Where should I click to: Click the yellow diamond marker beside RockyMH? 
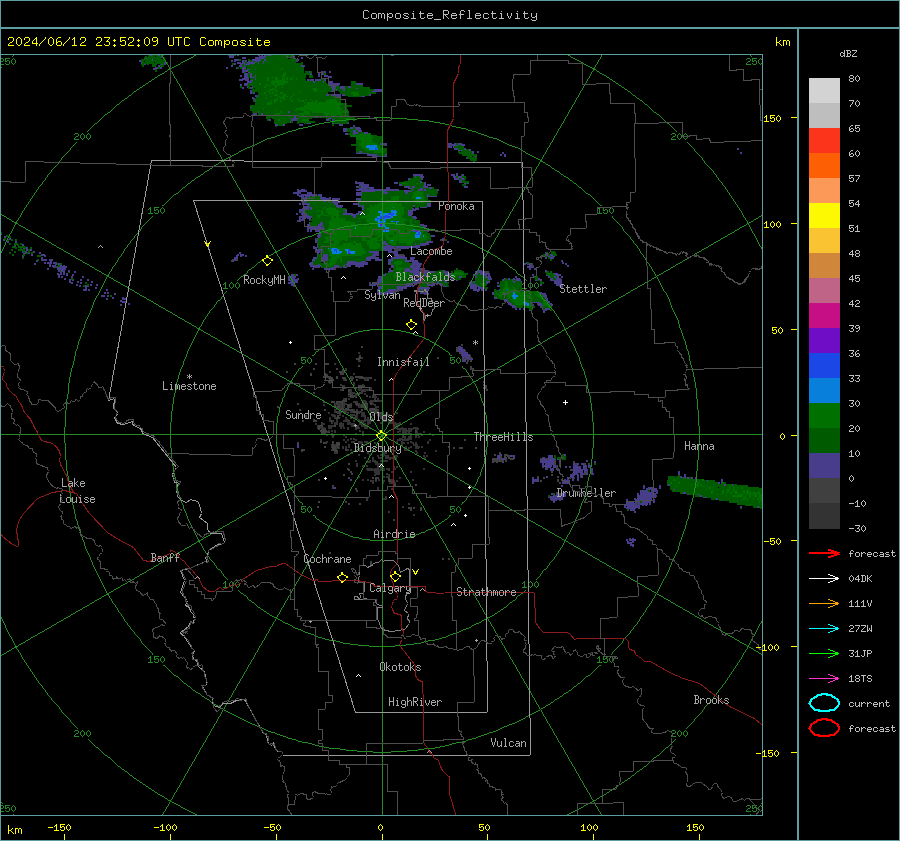tap(267, 261)
